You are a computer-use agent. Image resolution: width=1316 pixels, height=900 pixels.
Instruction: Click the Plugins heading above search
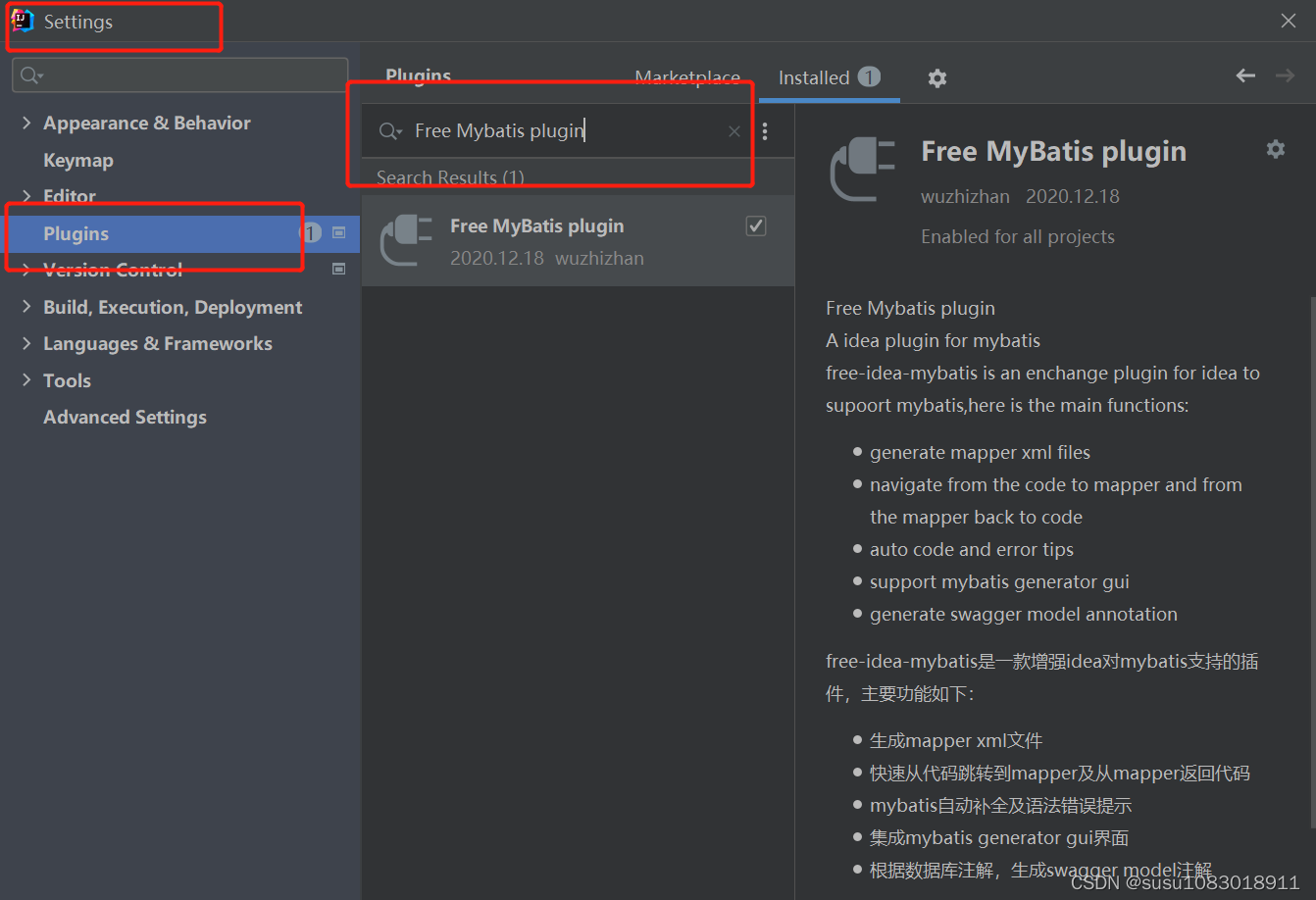(x=419, y=75)
